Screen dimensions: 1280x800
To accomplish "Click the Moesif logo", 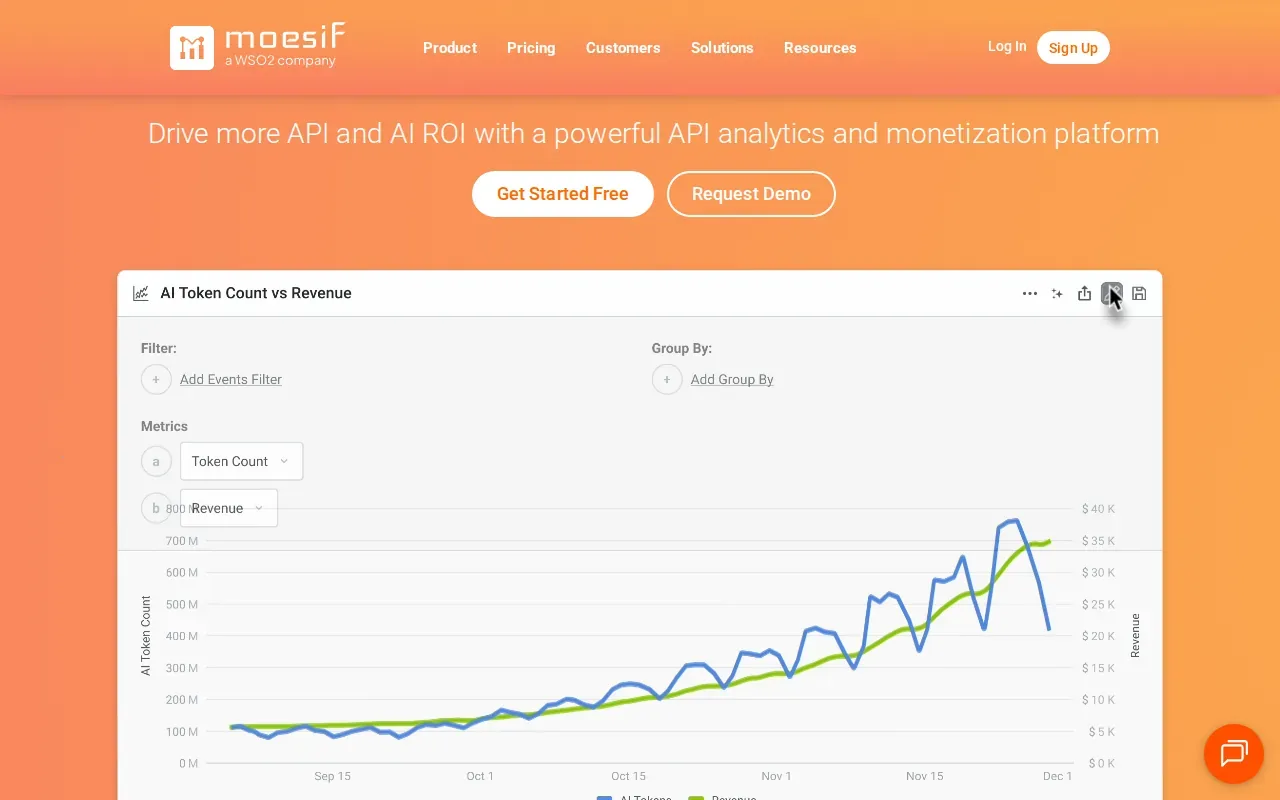I will pyautogui.click(x=258, y=47).
